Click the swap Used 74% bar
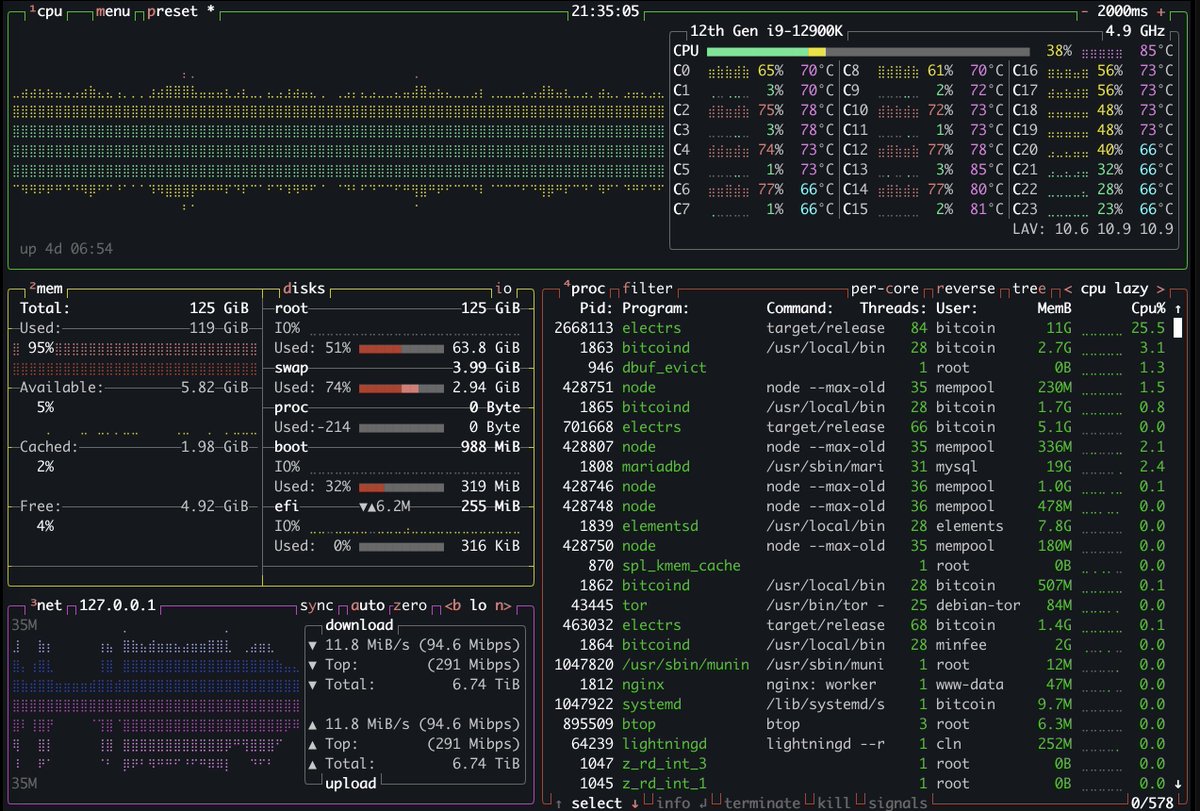Image resolution: width=1200 pixels, height=811 pixels. tap(401, 388)
